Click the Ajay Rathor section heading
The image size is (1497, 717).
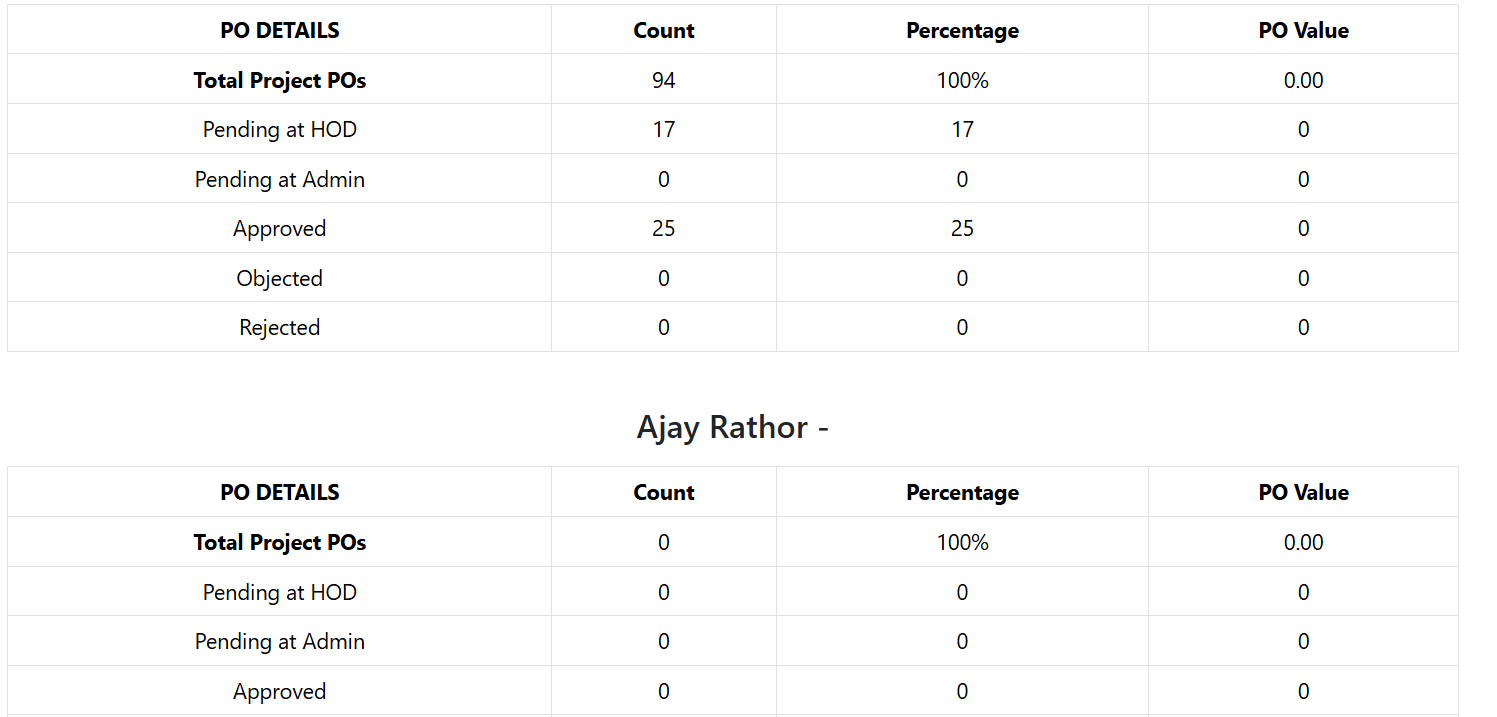pos(732,427)
